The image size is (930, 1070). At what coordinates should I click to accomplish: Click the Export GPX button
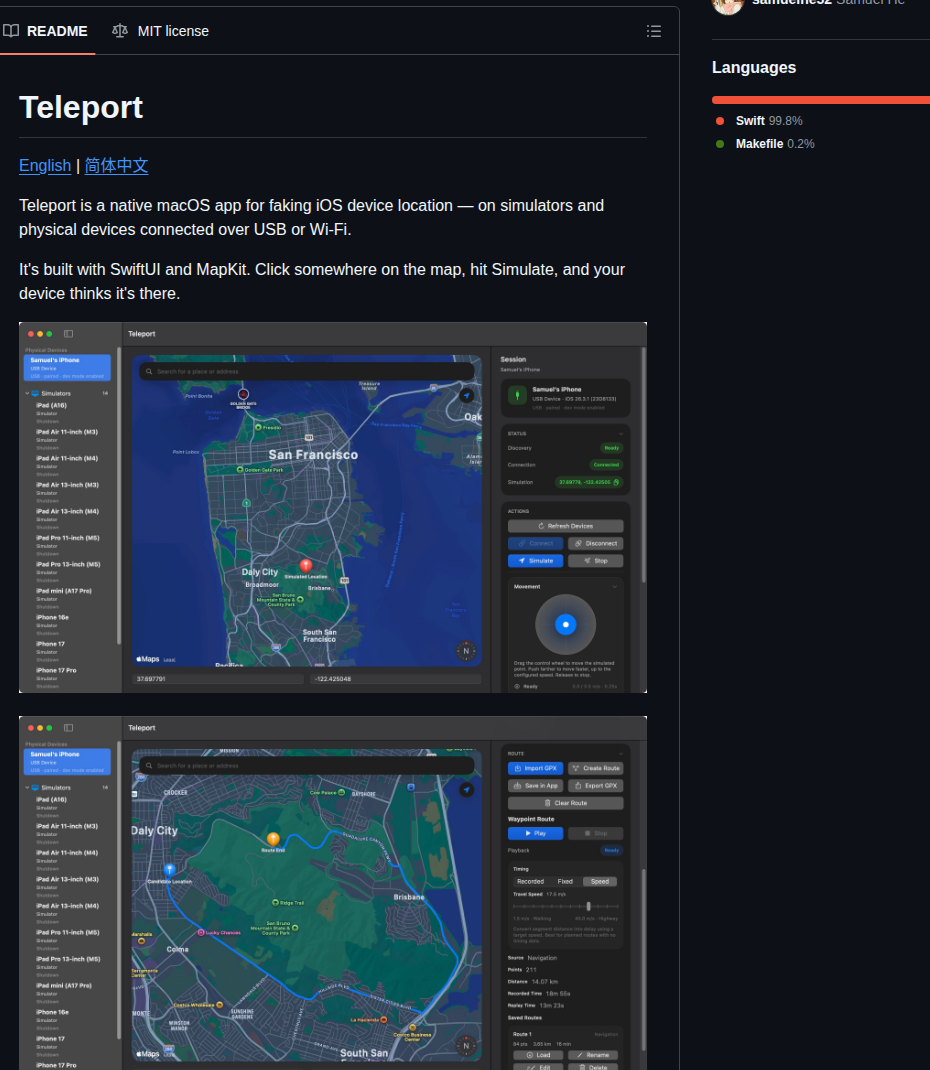point(596,786)
